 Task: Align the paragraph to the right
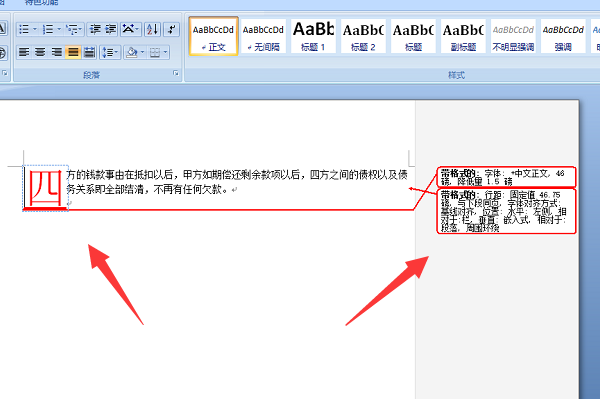click(57, 52)
